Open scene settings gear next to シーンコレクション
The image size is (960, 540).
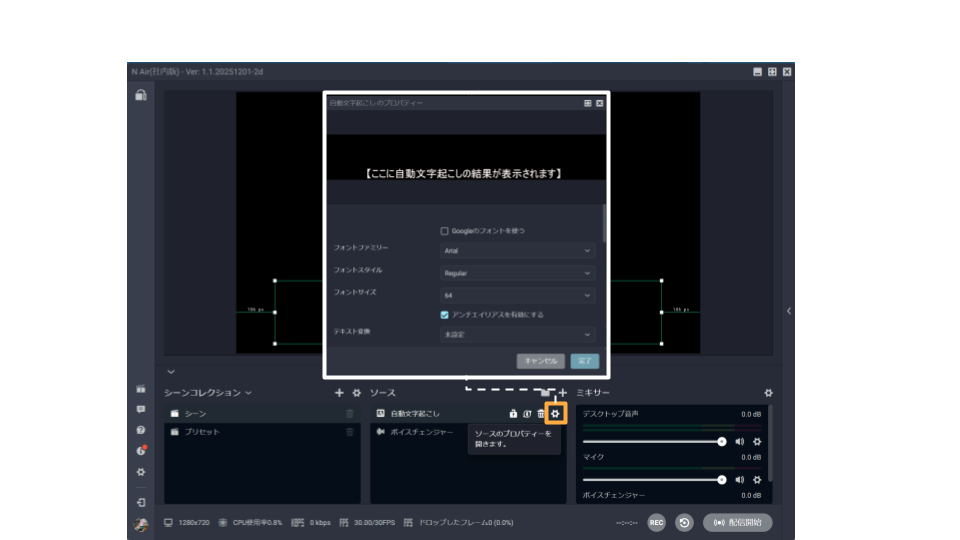356,392
